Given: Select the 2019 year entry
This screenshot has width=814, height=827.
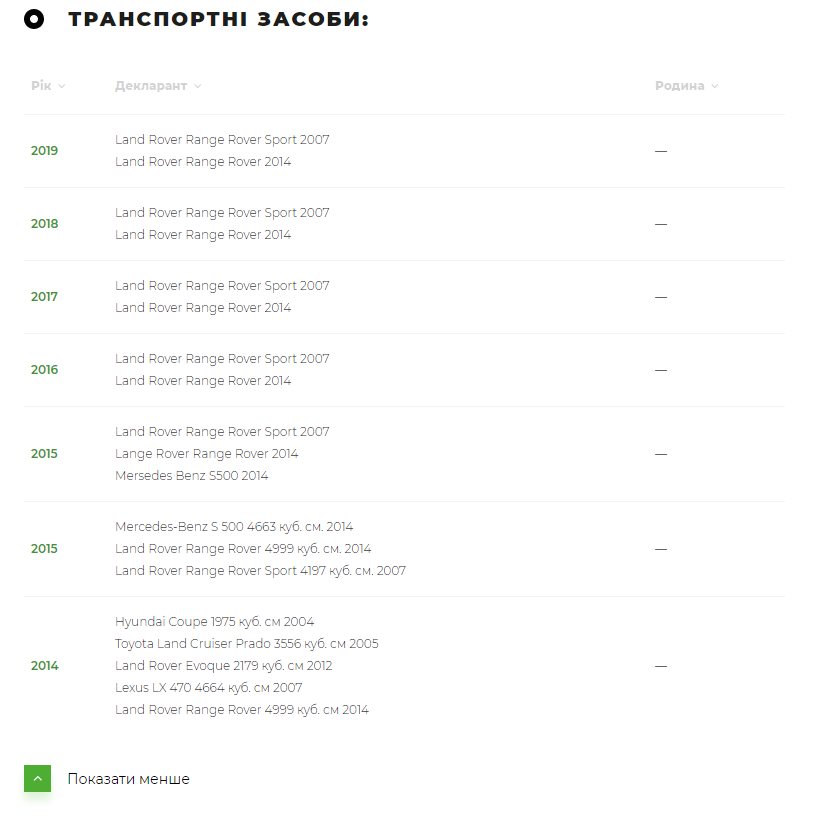Looking at the screenshot, I should click(x=44, y=151).
